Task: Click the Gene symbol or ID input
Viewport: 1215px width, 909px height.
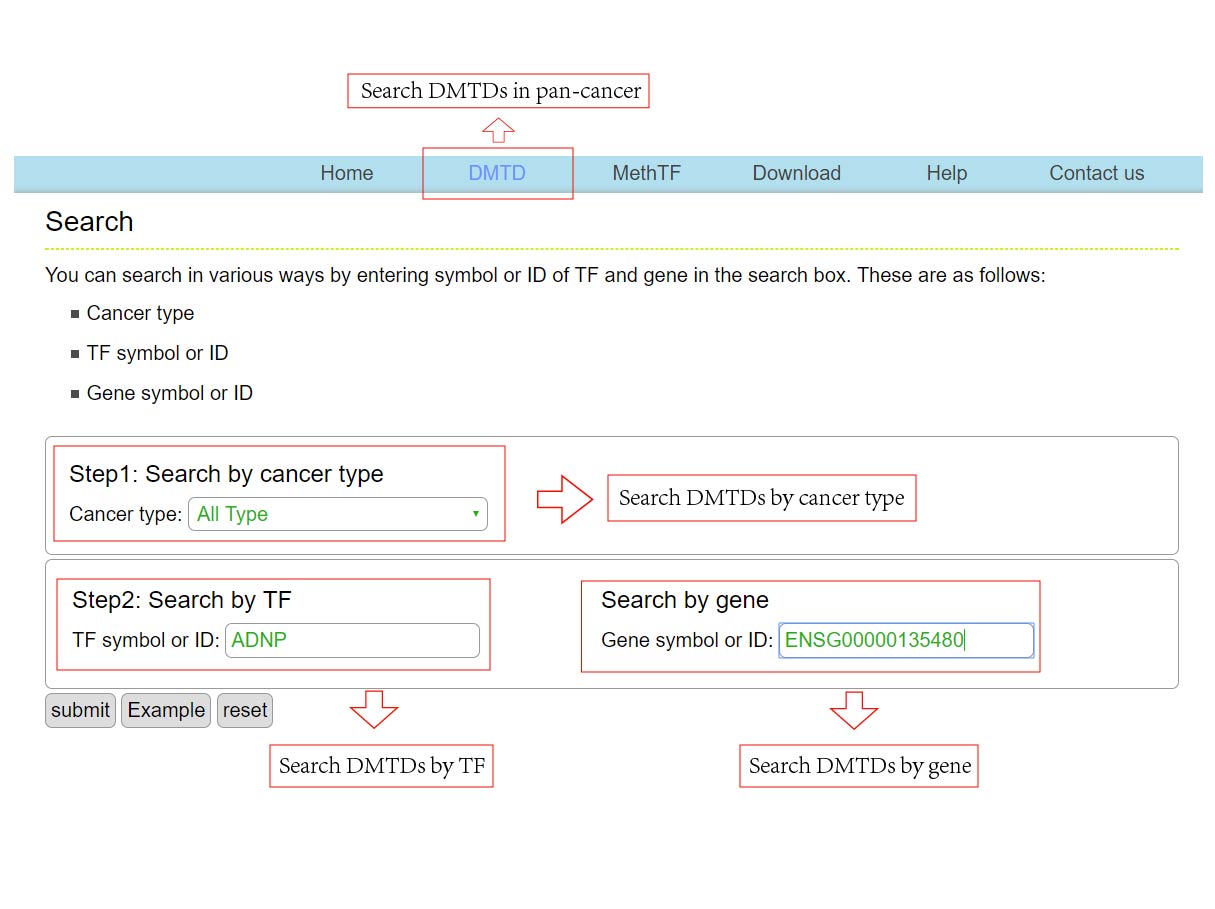Action: (x=905, y=640)
